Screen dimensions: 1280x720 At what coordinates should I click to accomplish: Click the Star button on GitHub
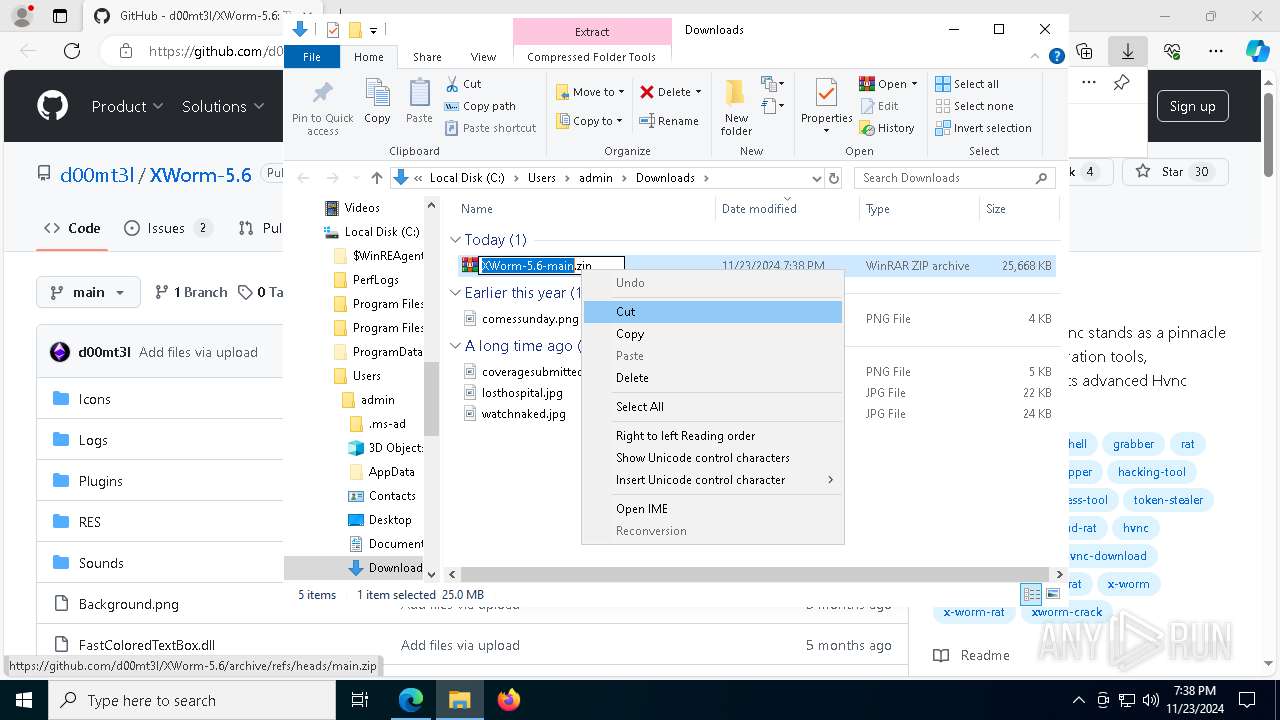1173,172
